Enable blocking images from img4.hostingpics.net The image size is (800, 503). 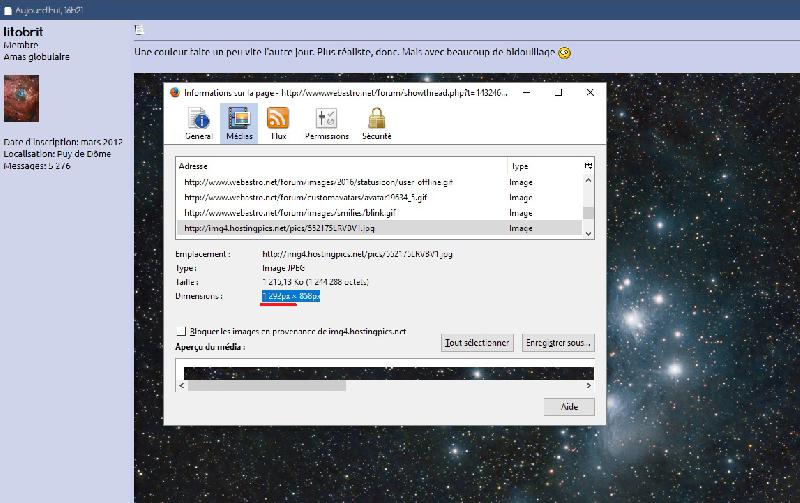[x=181, y=332]
